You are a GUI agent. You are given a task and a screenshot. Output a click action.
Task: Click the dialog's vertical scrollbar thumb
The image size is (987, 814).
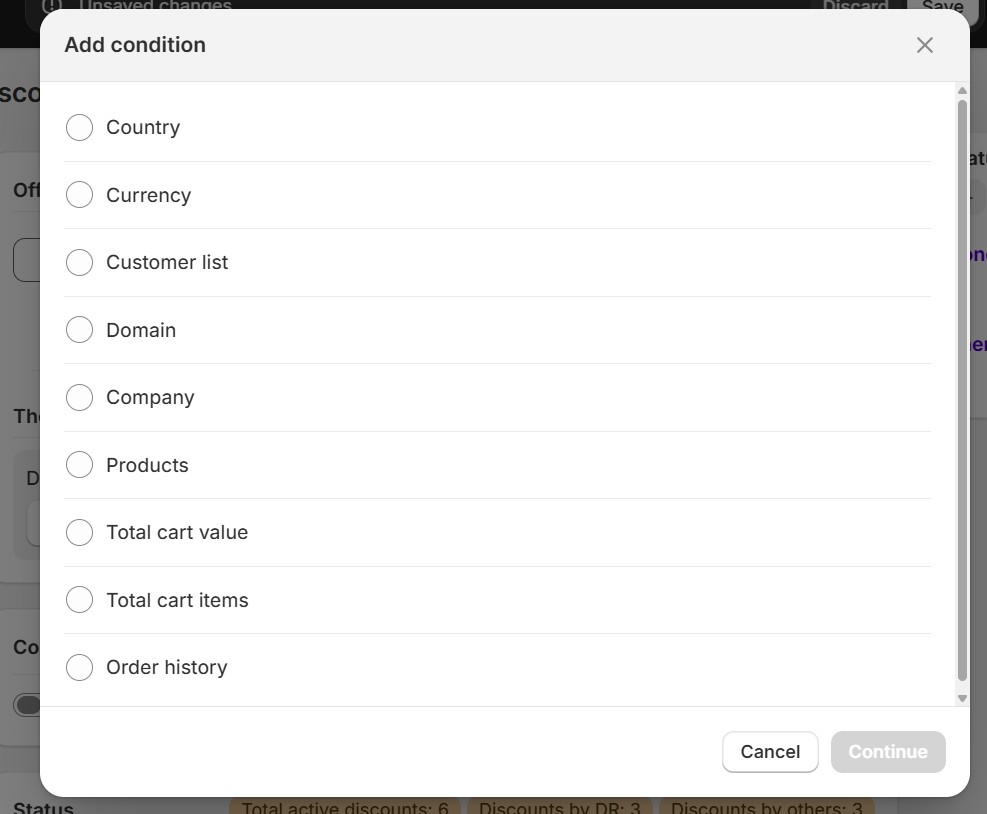tap(962, 390)
